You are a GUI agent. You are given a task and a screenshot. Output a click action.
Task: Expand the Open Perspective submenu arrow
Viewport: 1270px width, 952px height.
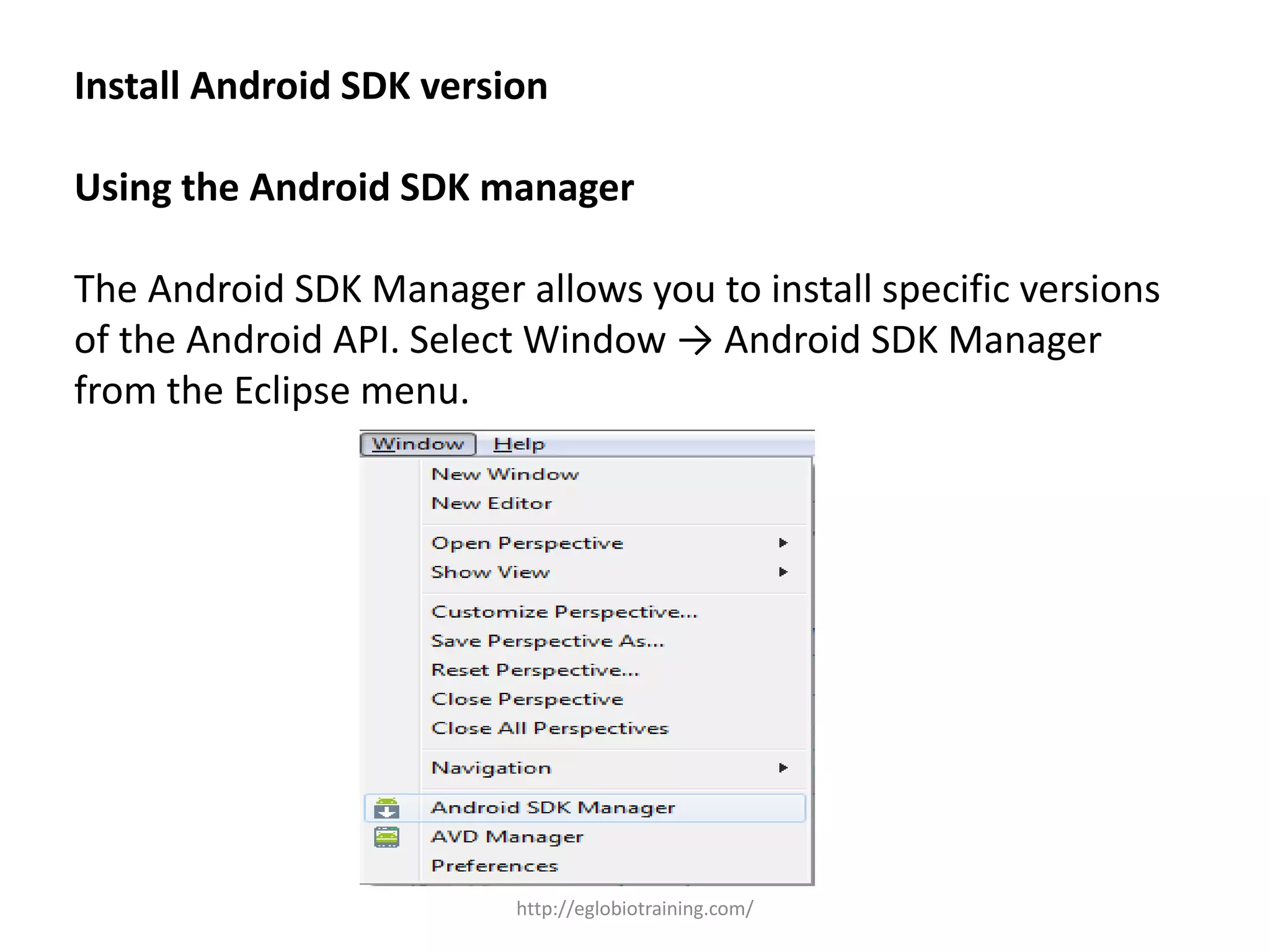[783, 543]
